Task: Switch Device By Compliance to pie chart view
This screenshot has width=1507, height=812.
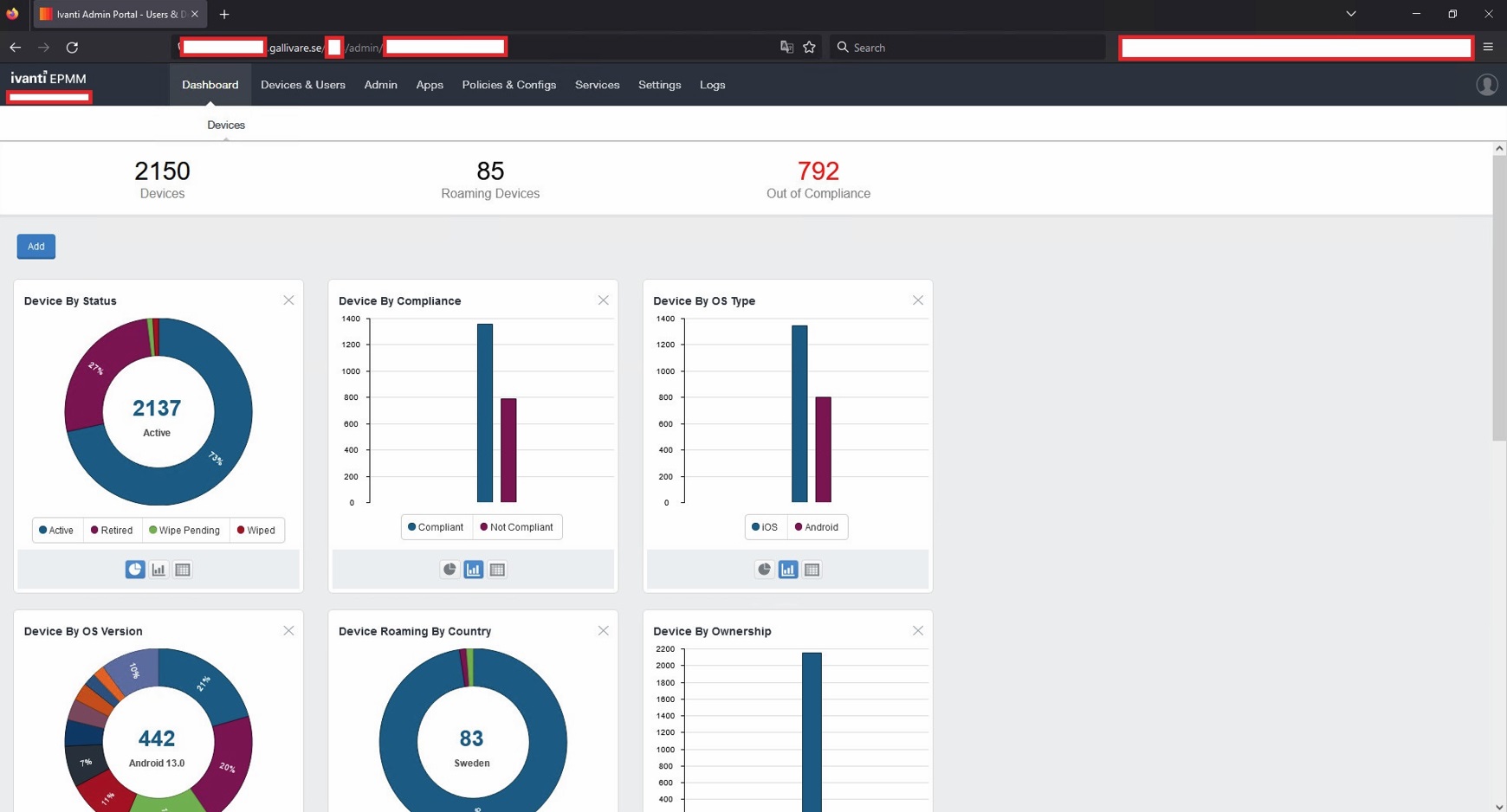Action: tap(450, 570)
